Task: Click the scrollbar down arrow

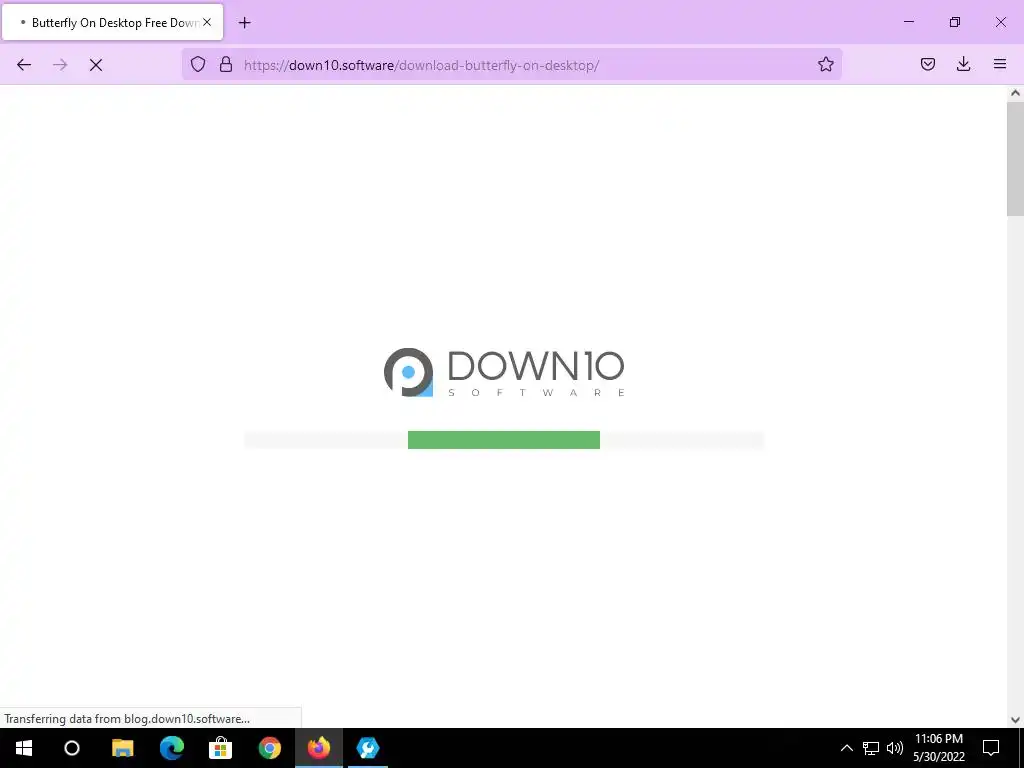Action: [x=1015, y=720]
